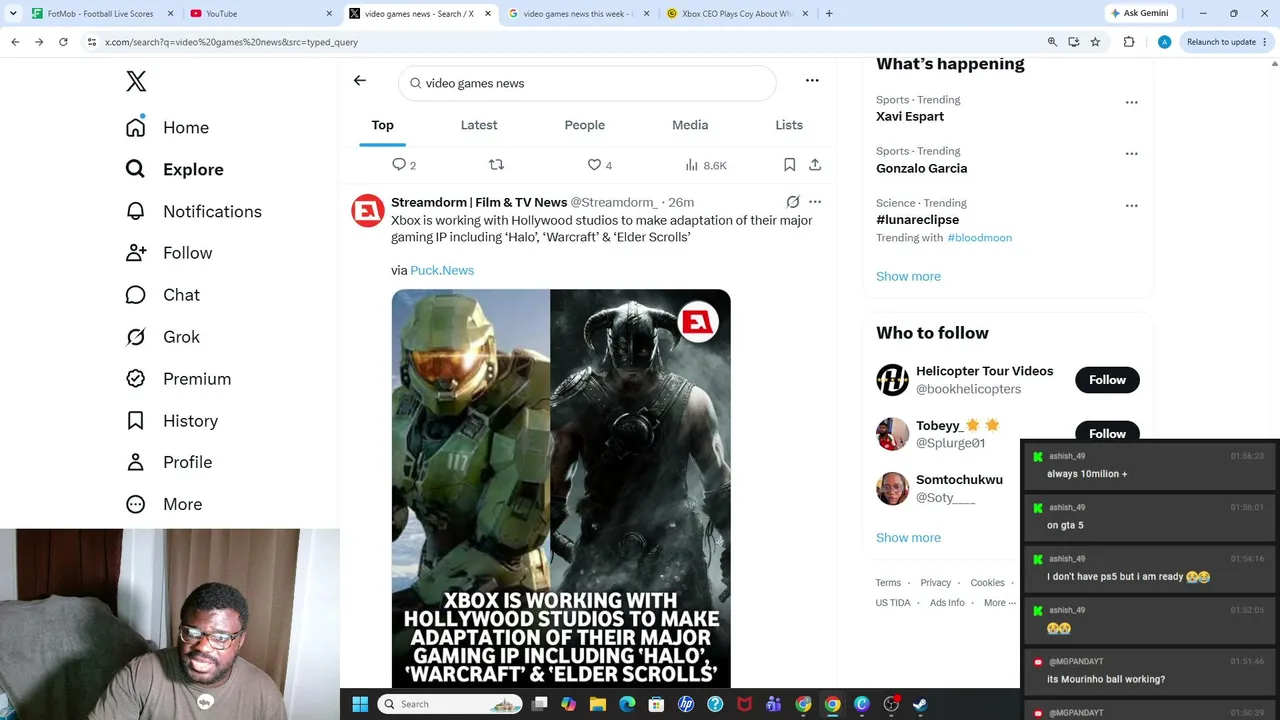The image size is (1280, 720).
Task: Open Xavi Espart trending topic
Action: pos(910,116)
